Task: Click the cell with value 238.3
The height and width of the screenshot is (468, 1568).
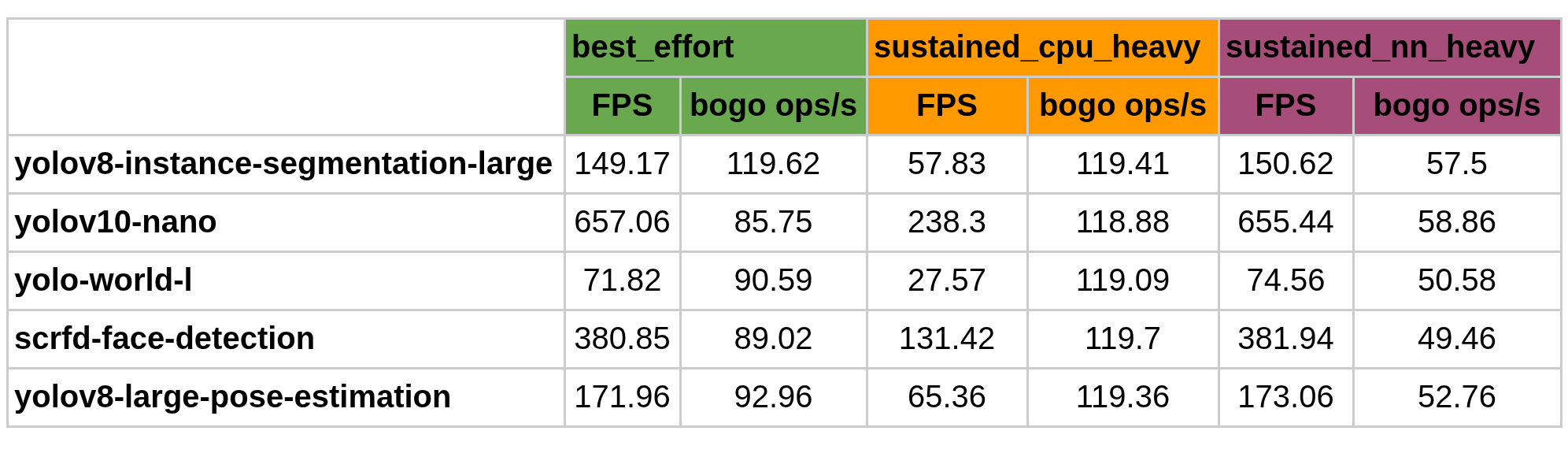Action: pos(947,222)
